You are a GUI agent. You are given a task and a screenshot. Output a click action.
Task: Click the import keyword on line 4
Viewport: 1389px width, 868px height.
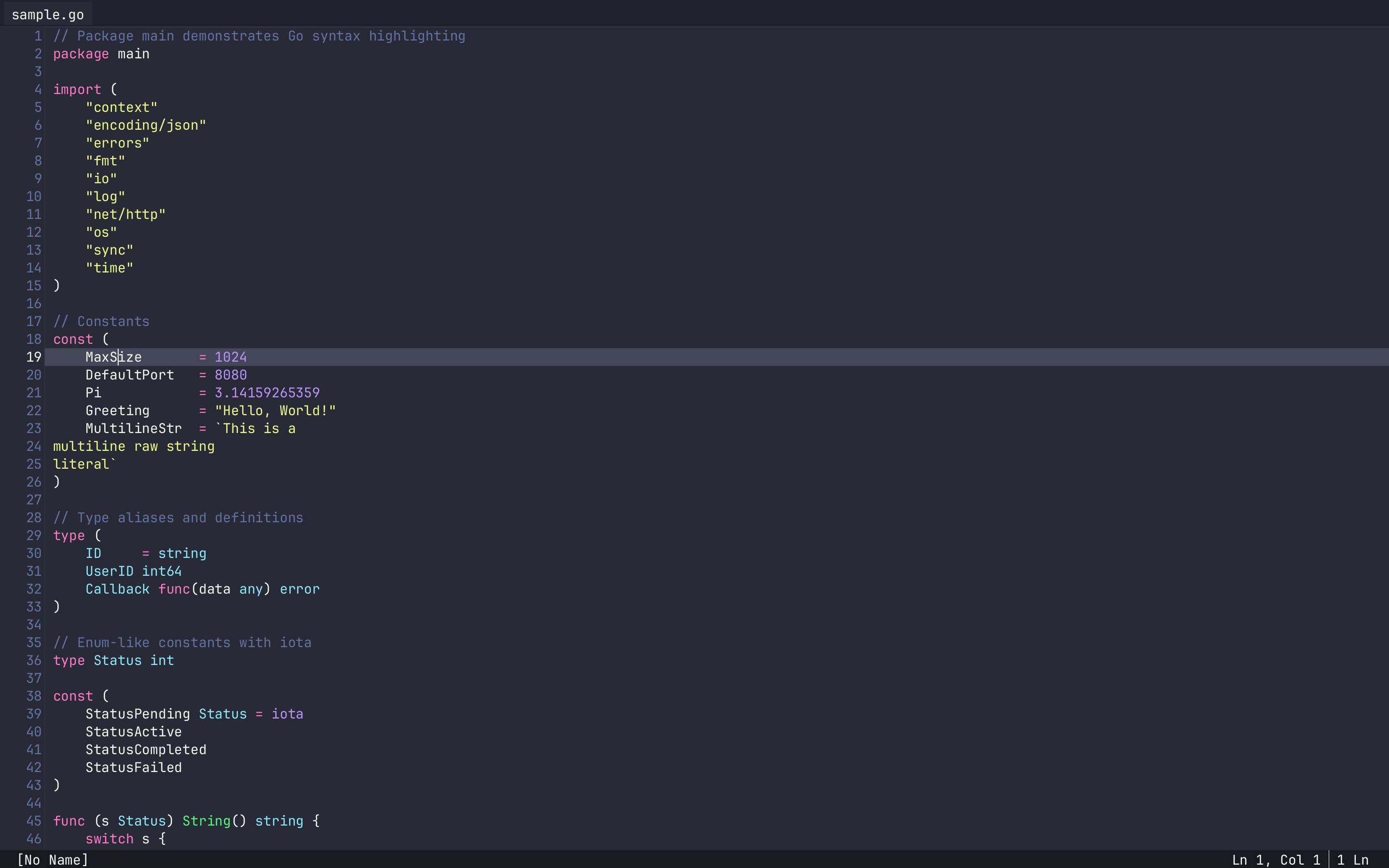pos(77,90)
